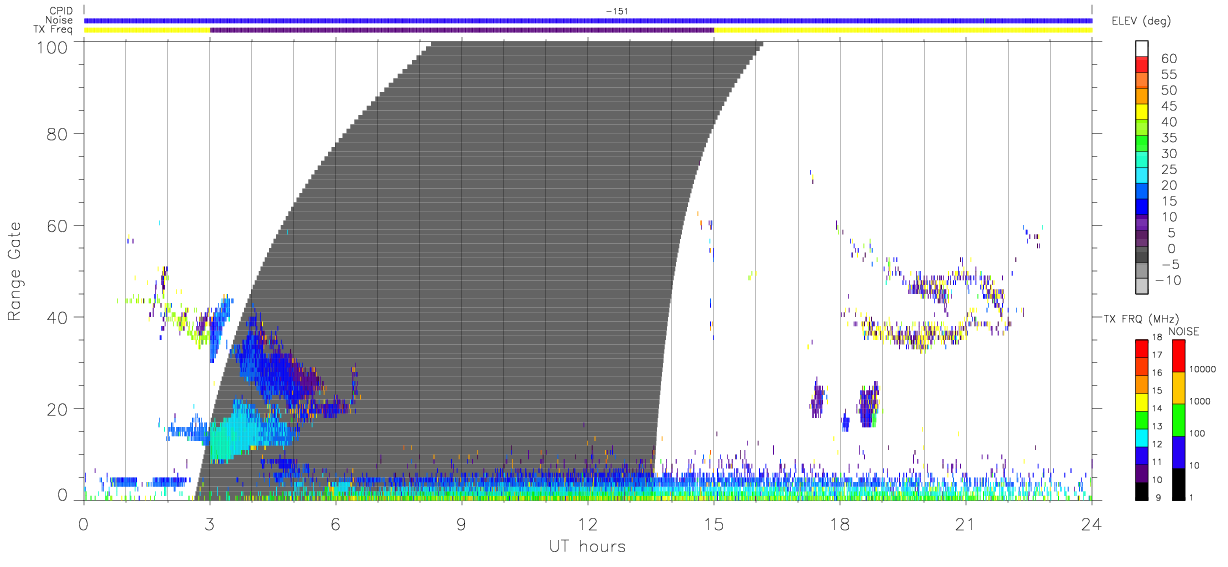Click NOISE legend label 1000
Screen dimensions: 1228x567
[1202, 401]
